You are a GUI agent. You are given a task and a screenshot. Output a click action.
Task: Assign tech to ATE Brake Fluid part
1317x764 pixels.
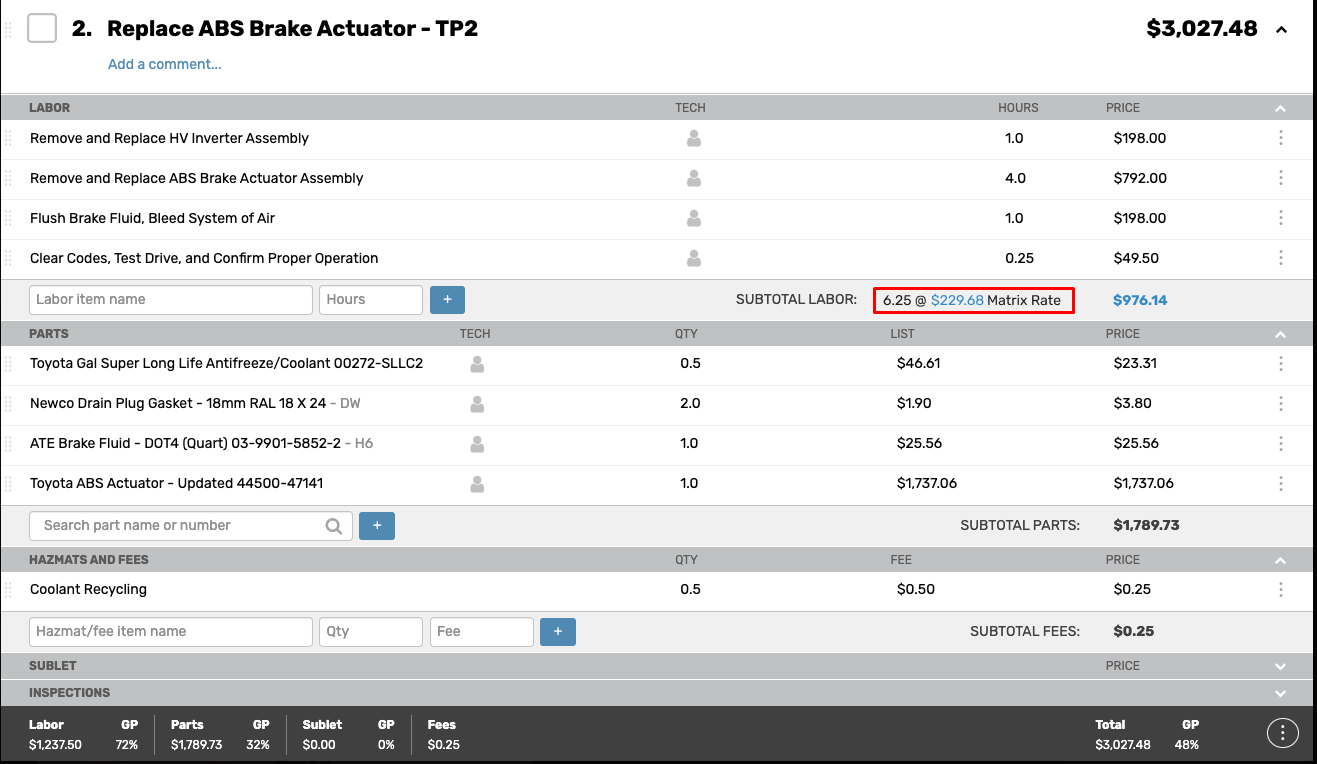coord(477,444)
